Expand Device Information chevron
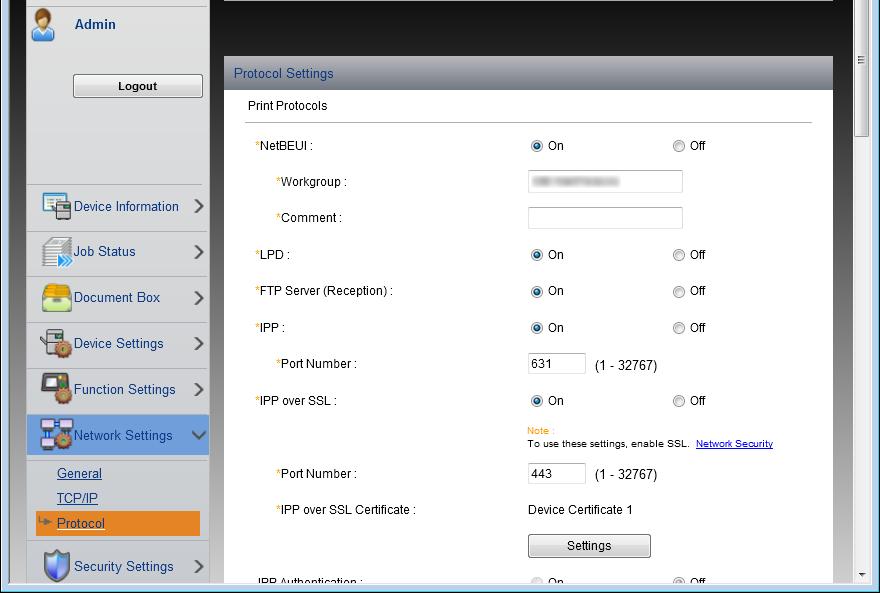Image resolution: width=880 pixels, height=593 pixels. (199, 206)
